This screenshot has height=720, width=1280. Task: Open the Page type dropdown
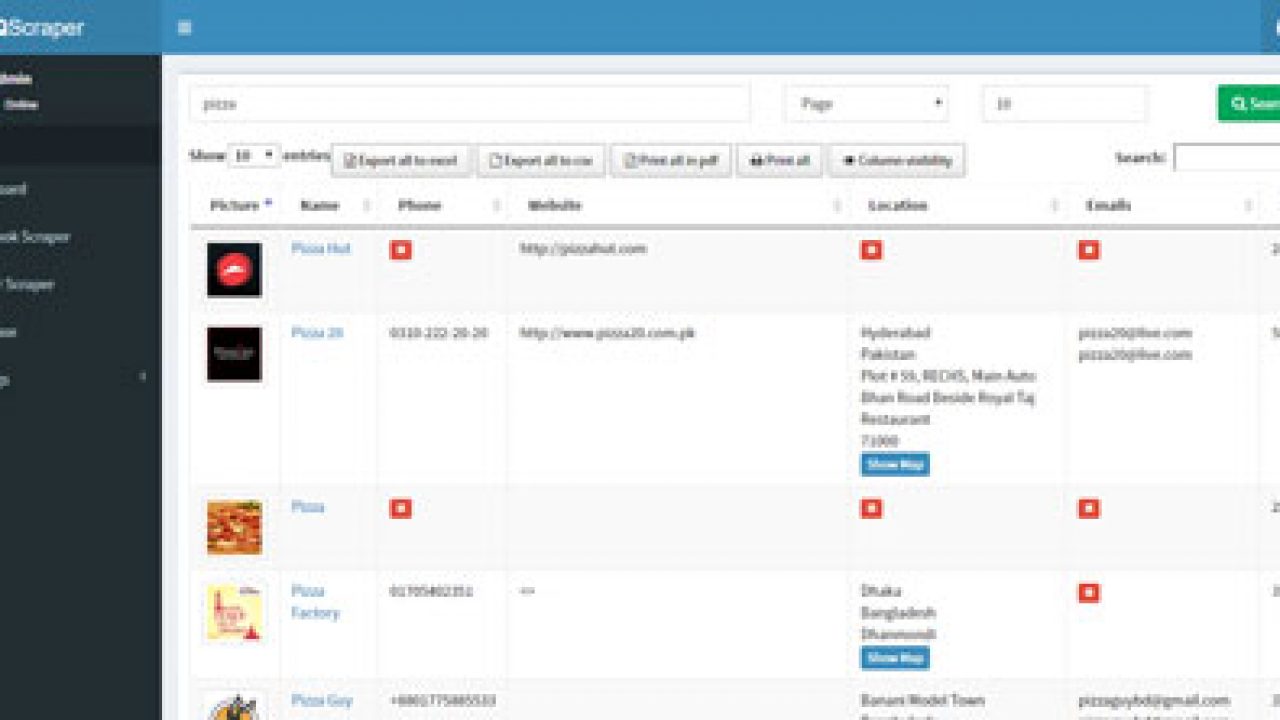coord(866,103)
